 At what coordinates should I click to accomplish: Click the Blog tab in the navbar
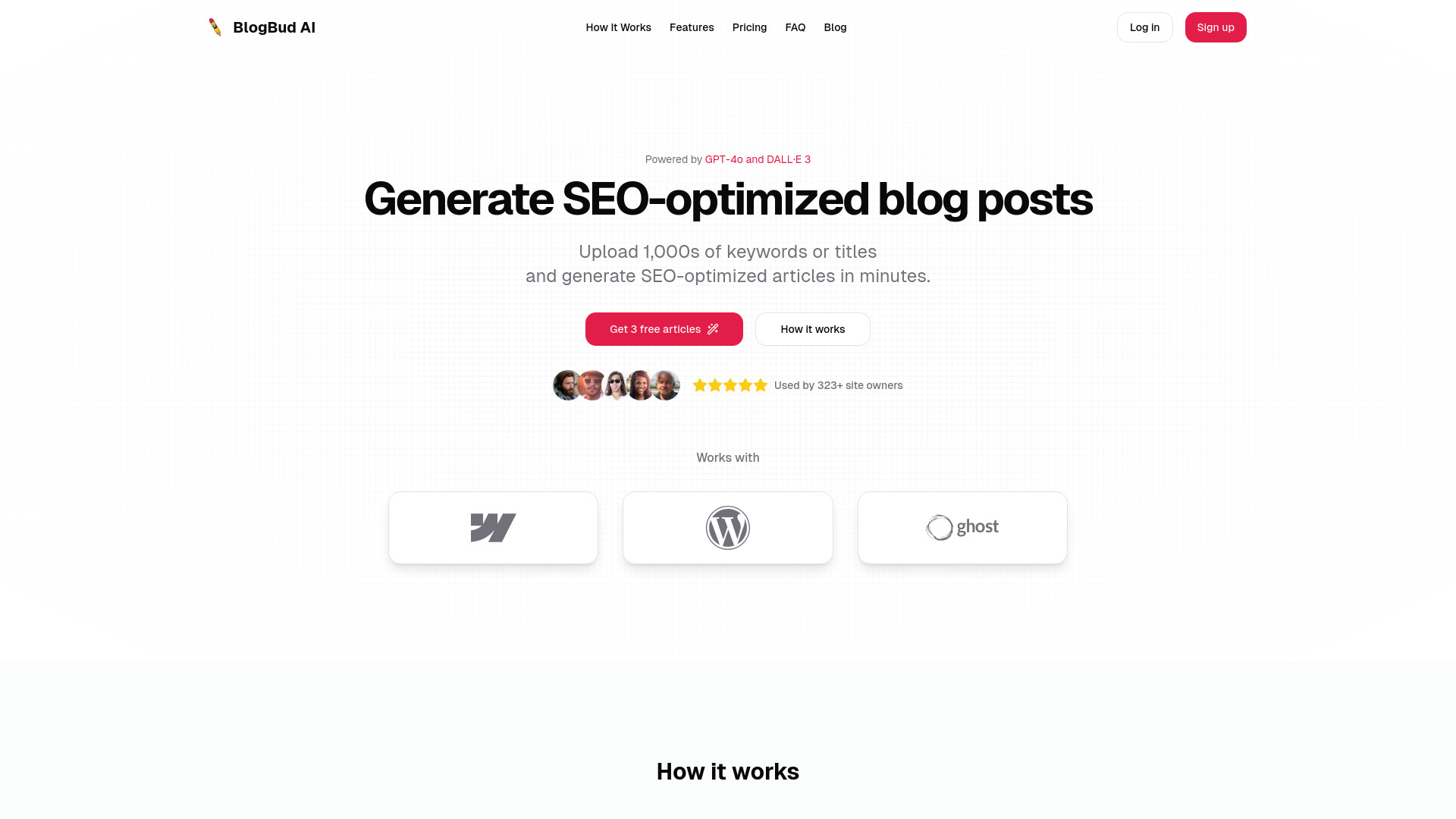pos(835,27)
